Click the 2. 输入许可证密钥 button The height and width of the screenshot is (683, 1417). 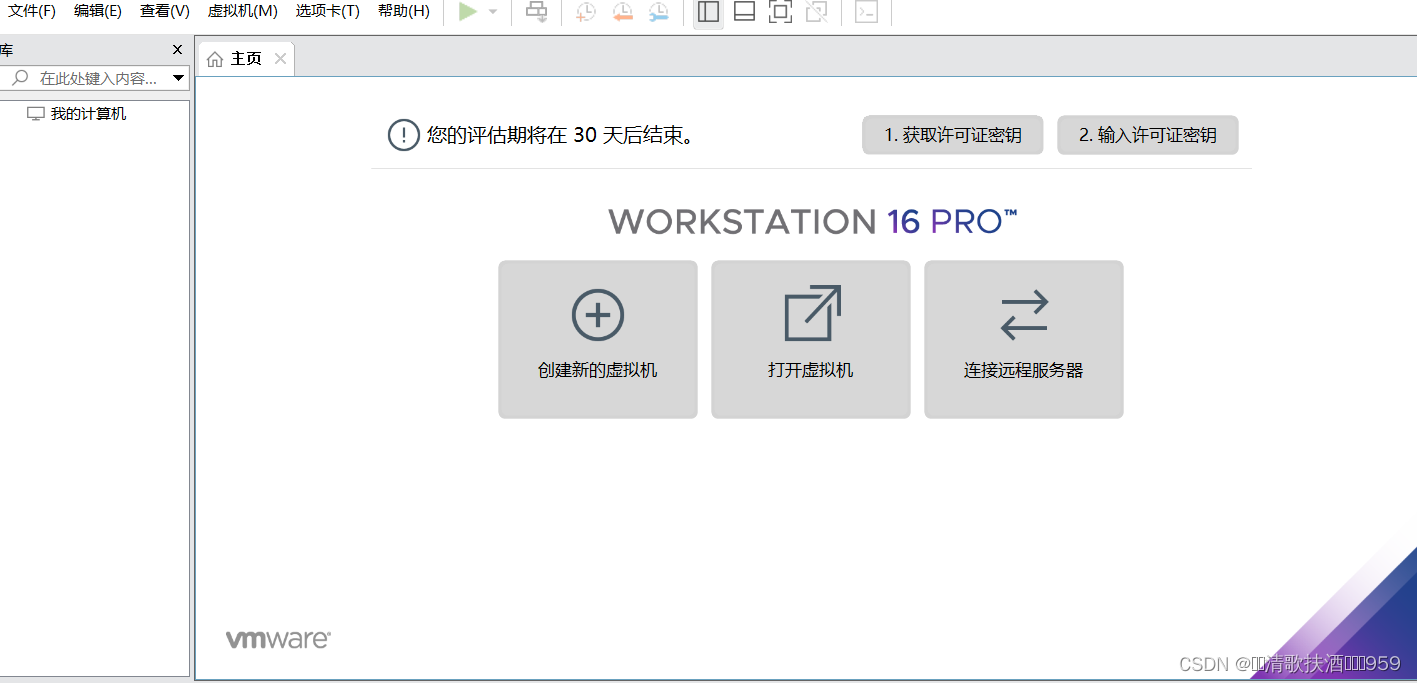pos(1148,135)
